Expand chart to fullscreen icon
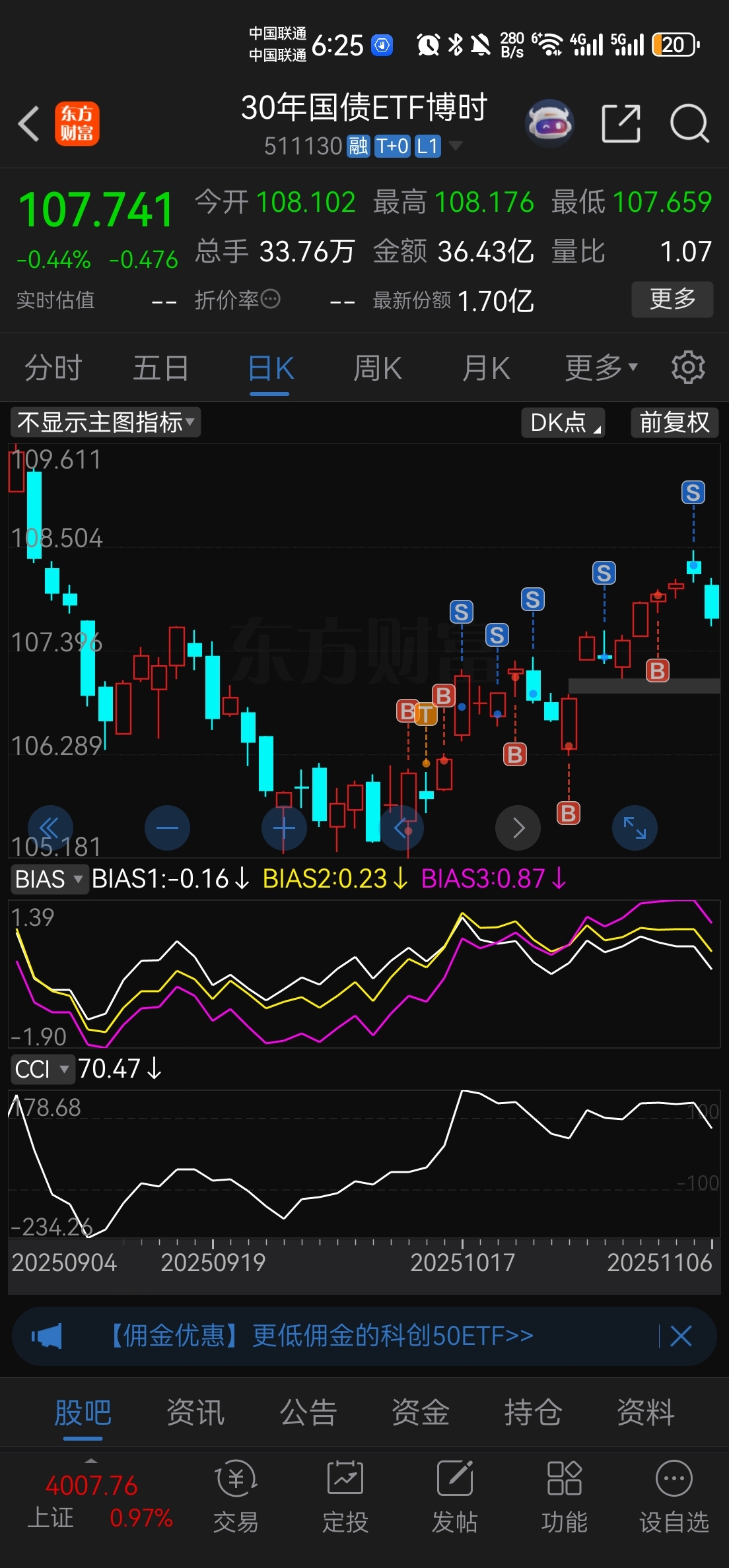Screen dimensions: 729x1568 point(635,828)
